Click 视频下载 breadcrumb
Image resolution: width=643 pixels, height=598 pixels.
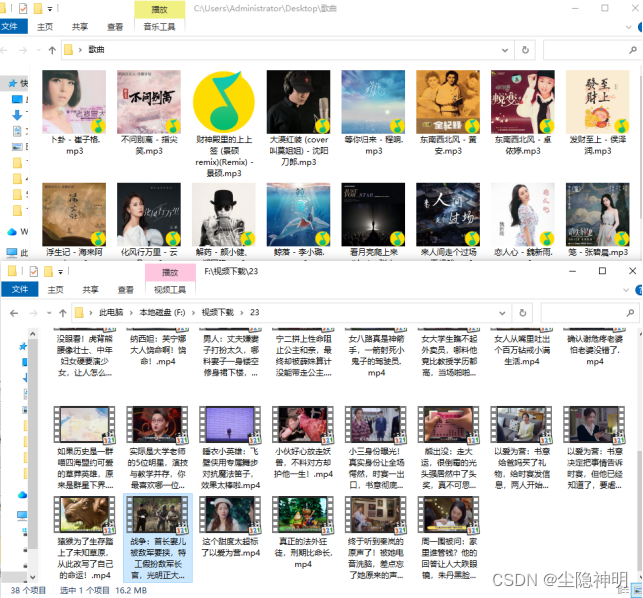click(x=217, y=313)
